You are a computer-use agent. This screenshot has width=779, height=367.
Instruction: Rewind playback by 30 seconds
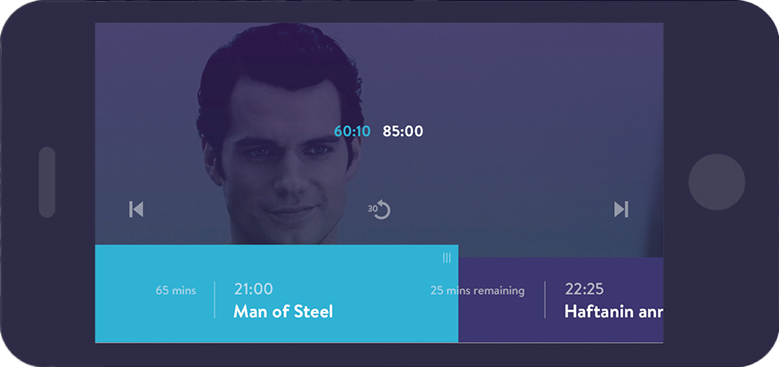pos(380,209)
